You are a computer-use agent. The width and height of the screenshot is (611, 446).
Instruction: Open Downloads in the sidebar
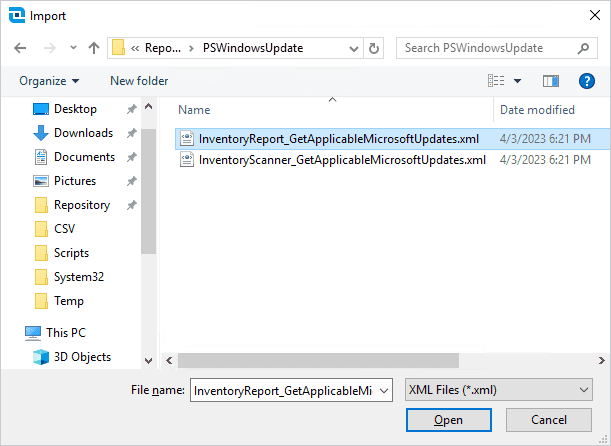coord(83,133)
